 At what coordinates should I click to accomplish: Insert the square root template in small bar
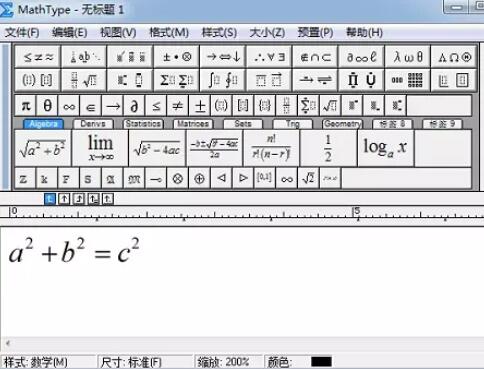tap(330, 106)
